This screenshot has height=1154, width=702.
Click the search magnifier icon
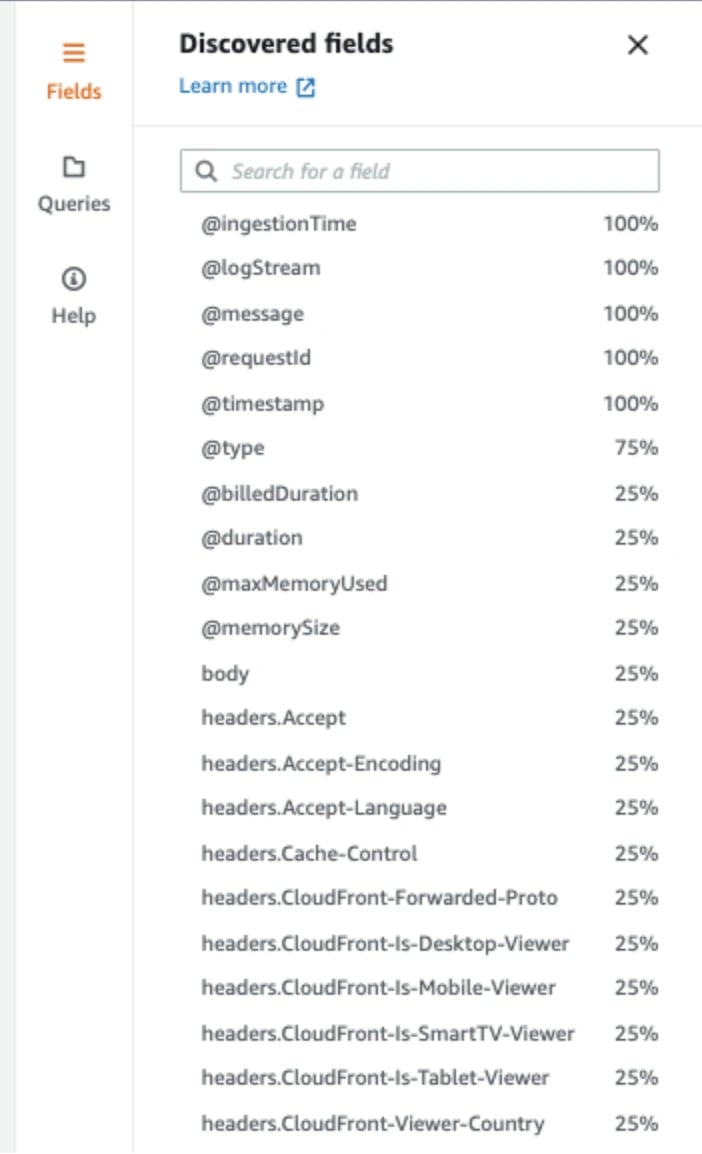[206, 171]
